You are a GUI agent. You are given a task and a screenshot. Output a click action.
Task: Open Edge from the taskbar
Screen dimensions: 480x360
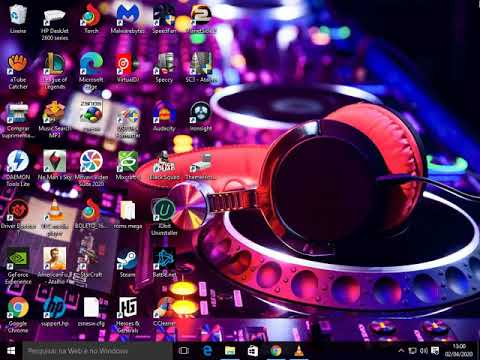pyautogui.click(x=207, y=351)
